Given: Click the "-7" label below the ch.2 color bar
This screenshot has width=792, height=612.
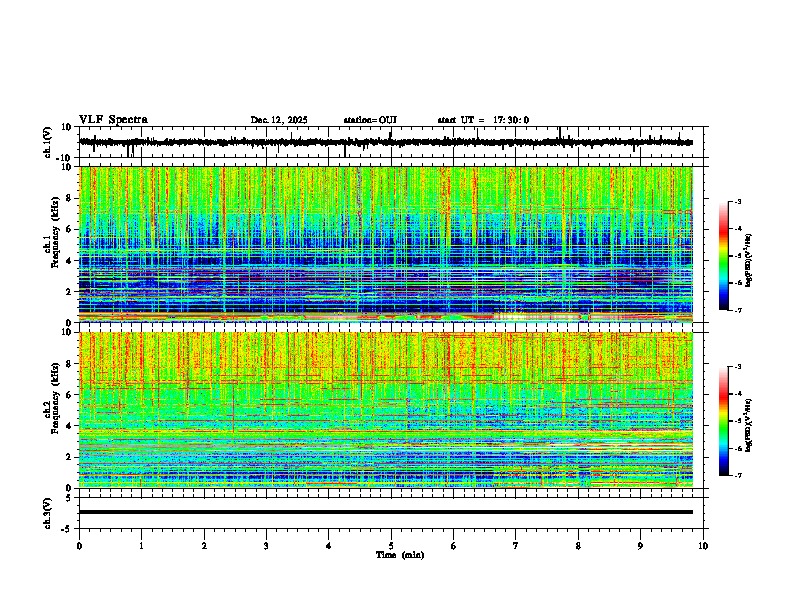Looking at the screenshot, I should tap(737, 475).
